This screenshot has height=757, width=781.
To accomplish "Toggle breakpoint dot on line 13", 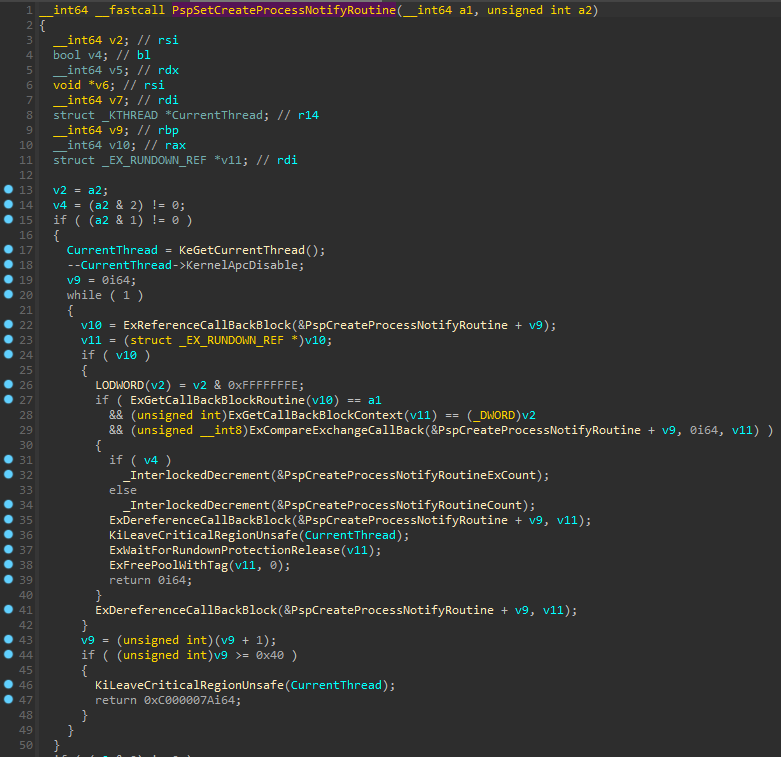I will pyautogui.click(x=8, y=189).
